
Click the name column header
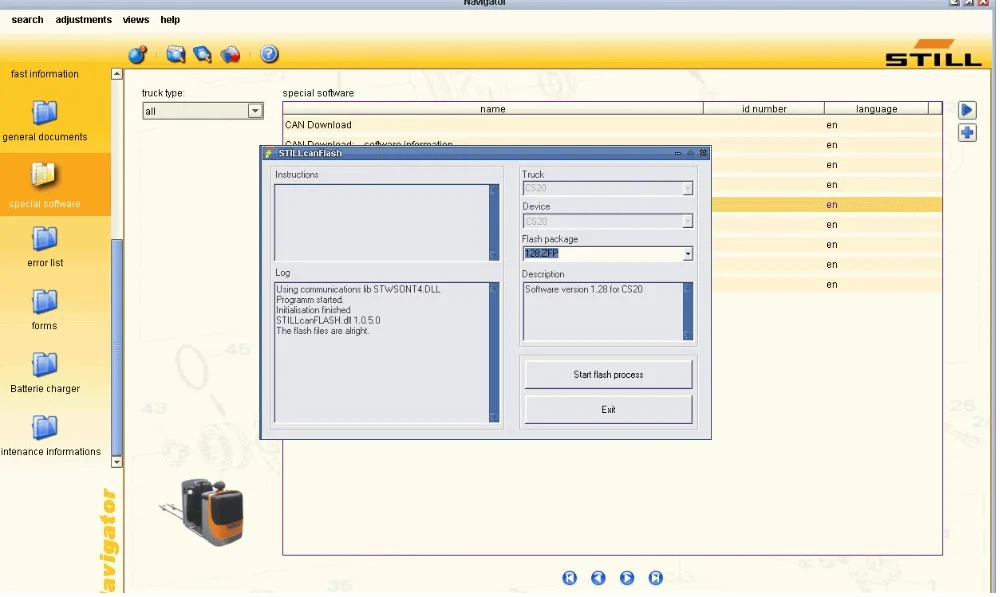[492, 109]
